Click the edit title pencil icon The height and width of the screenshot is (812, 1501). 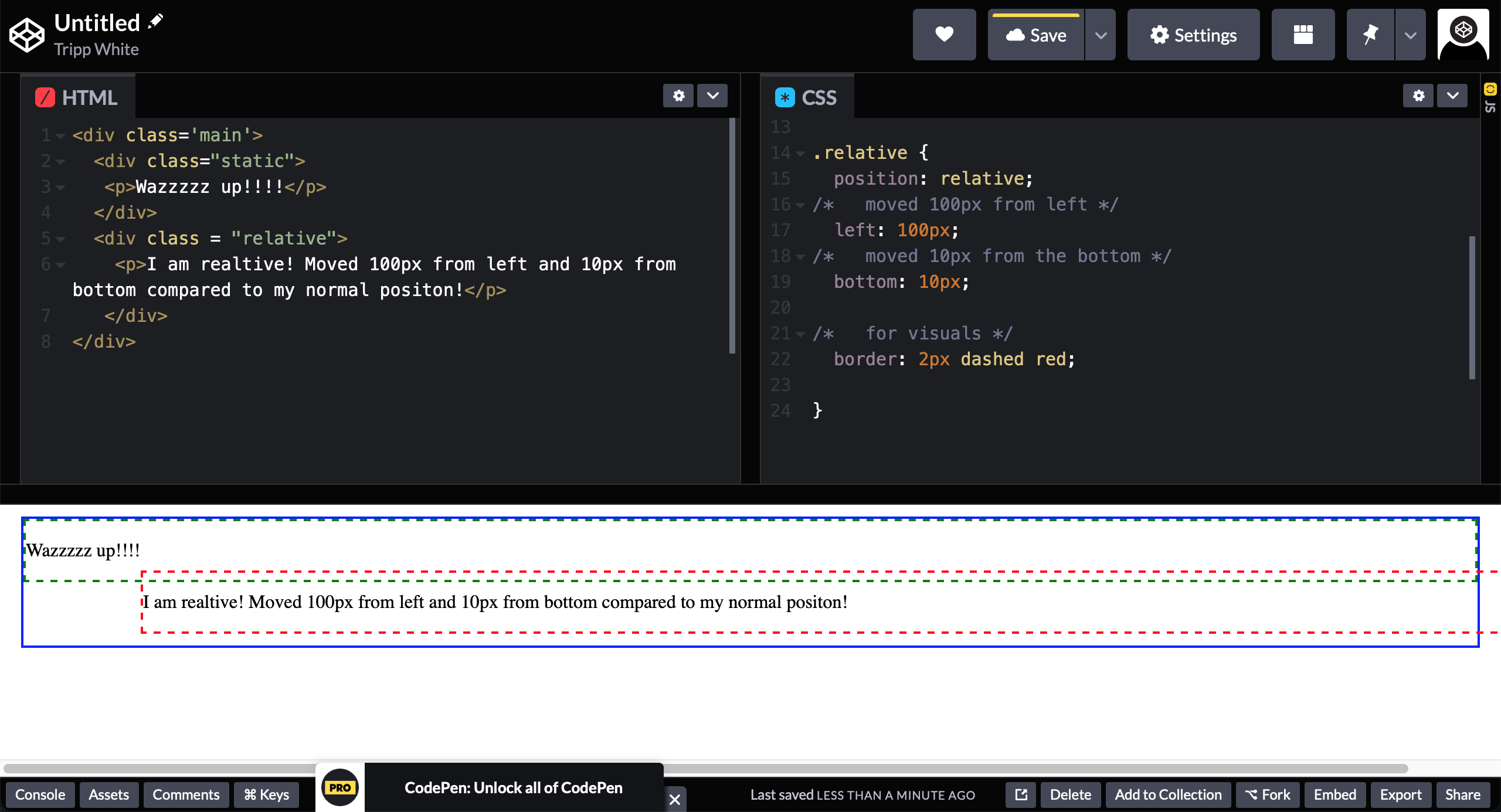pos(155,22)
